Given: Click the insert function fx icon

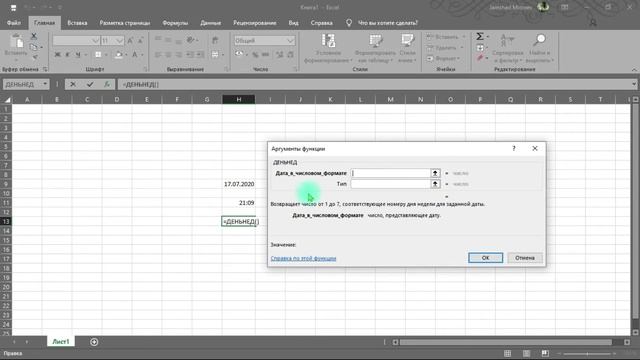Looking at the screenshot, I should [x=107, y=84].
